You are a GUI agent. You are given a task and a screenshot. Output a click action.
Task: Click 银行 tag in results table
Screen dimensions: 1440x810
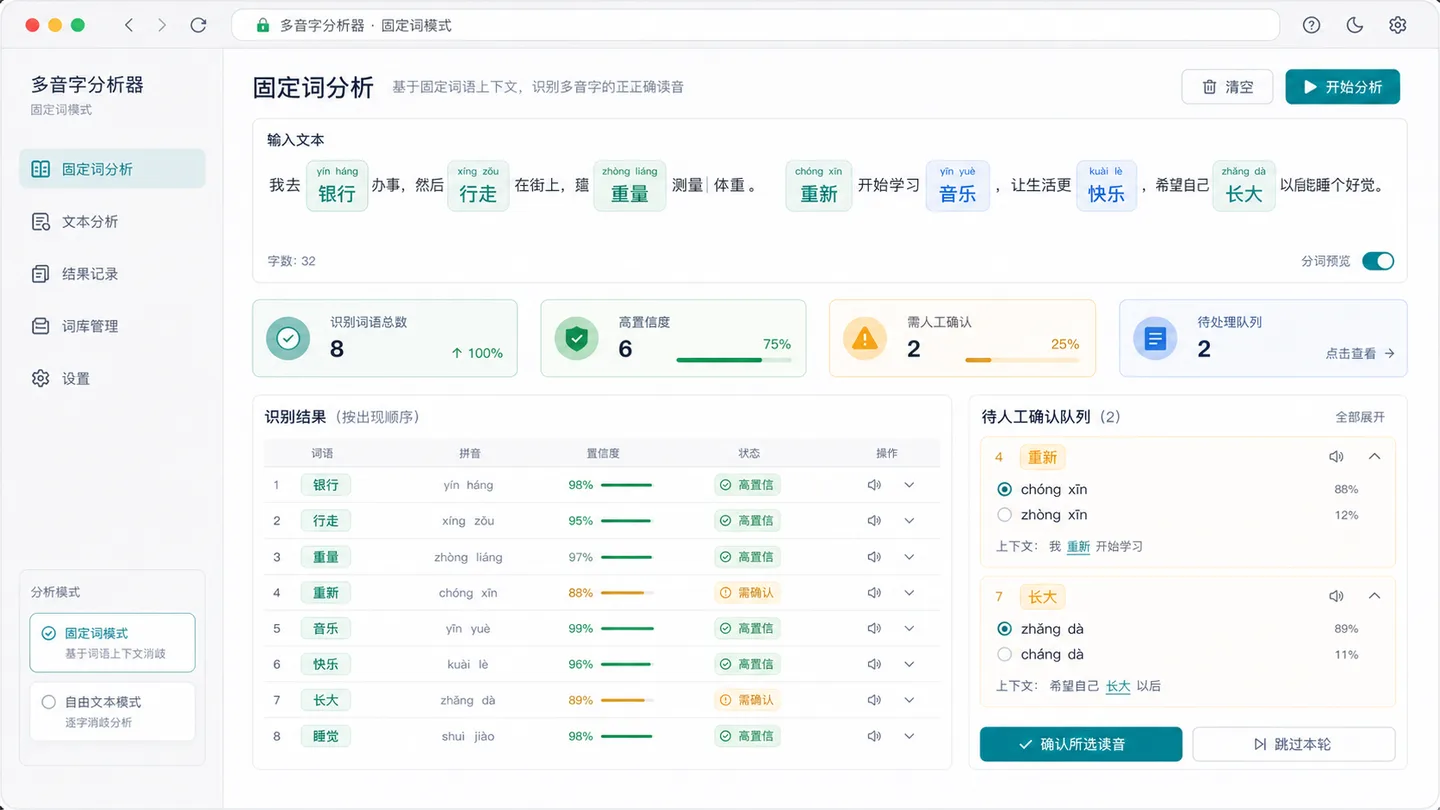coord(326,485)
